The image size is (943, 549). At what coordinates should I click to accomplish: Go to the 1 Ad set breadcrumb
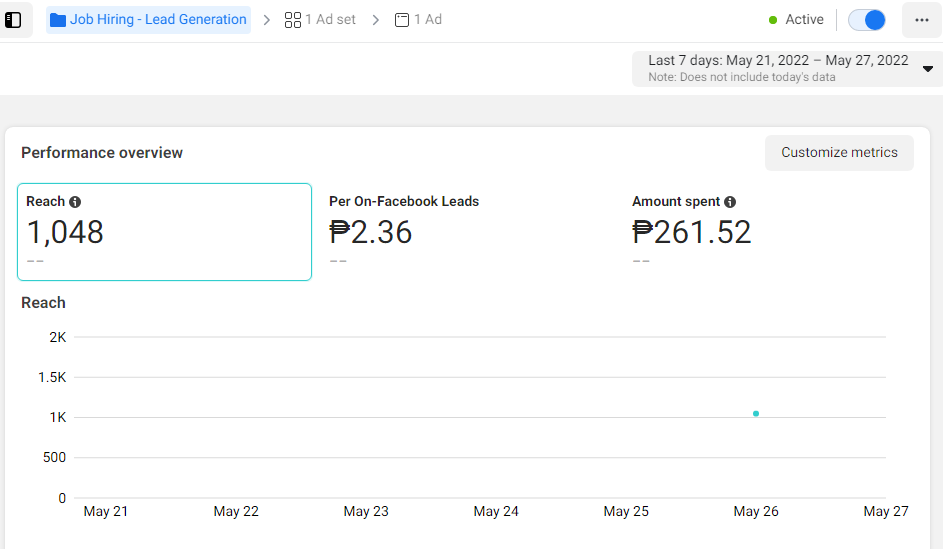tap(330, 20)
